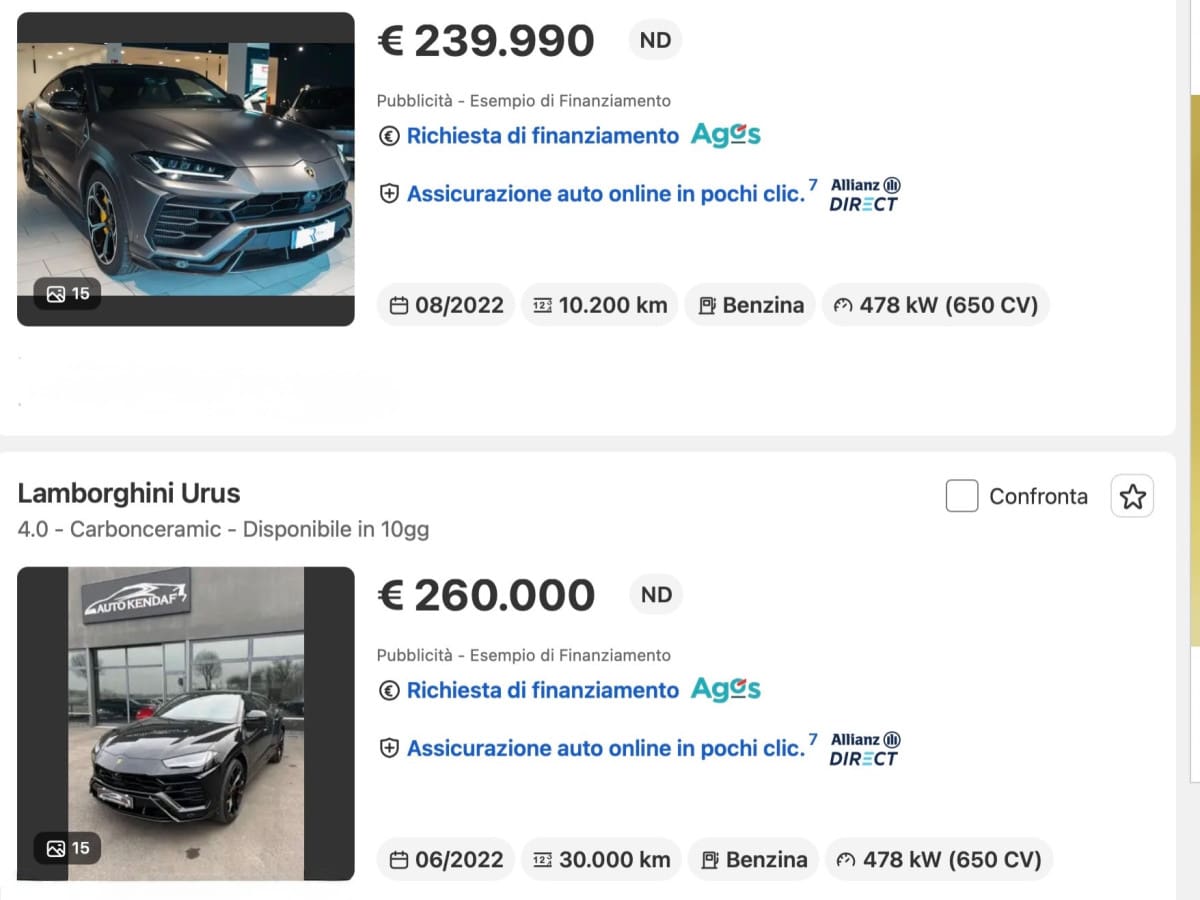The image size is (1200, 900).
Task: Open Richiesta di finanziamento for €239.990 car
Action: coord(542,136)
